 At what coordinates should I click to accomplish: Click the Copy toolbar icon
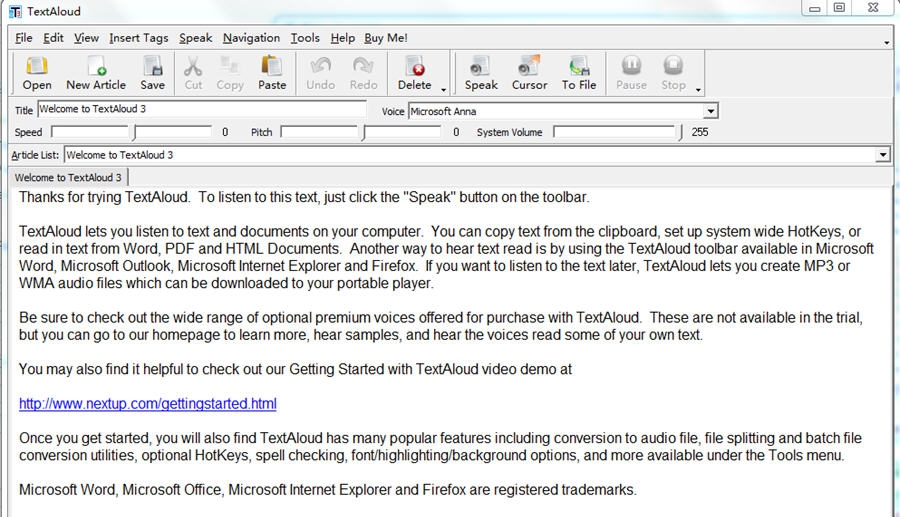[230, 73]
